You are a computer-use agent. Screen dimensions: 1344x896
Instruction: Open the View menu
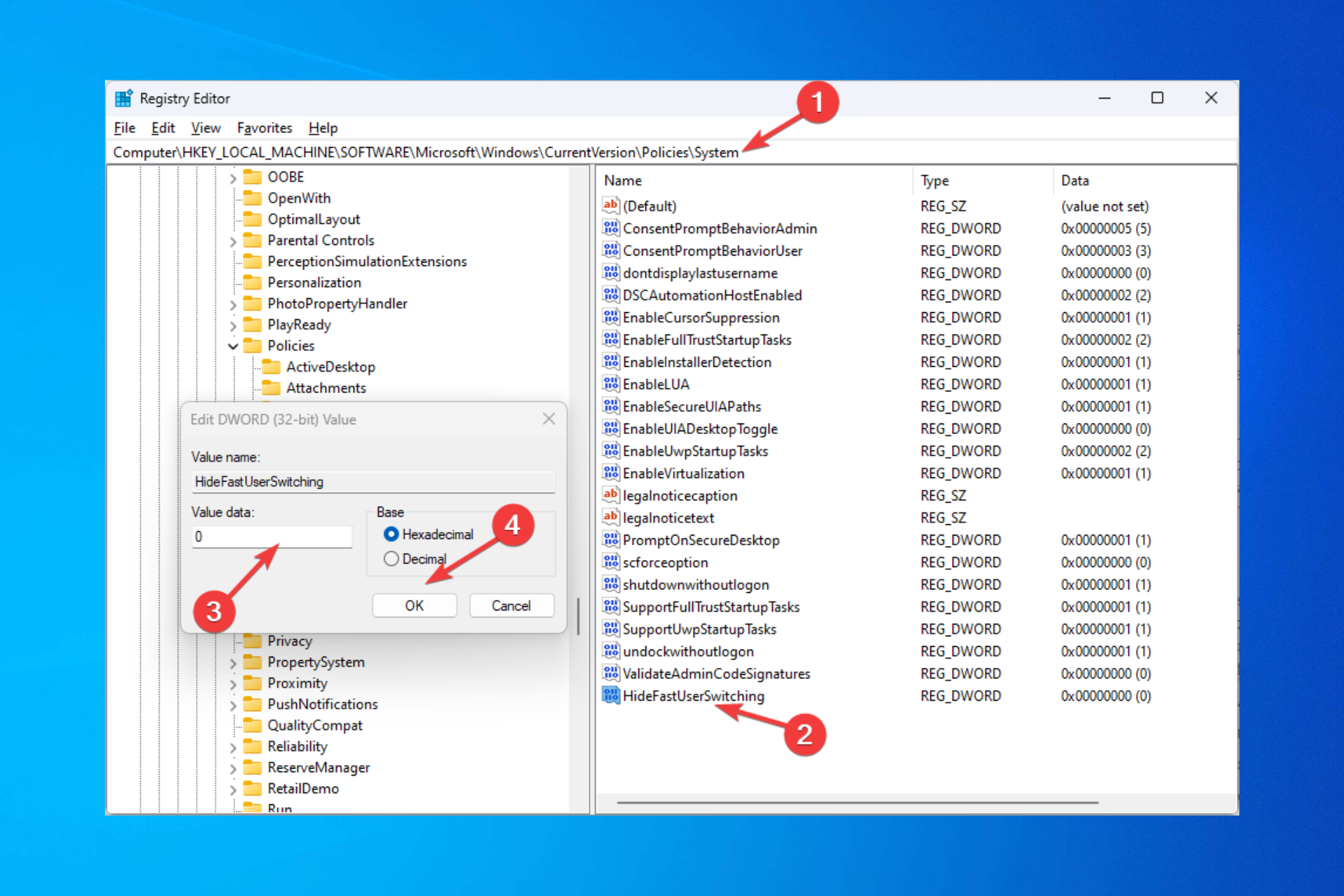tap(206, 128)
